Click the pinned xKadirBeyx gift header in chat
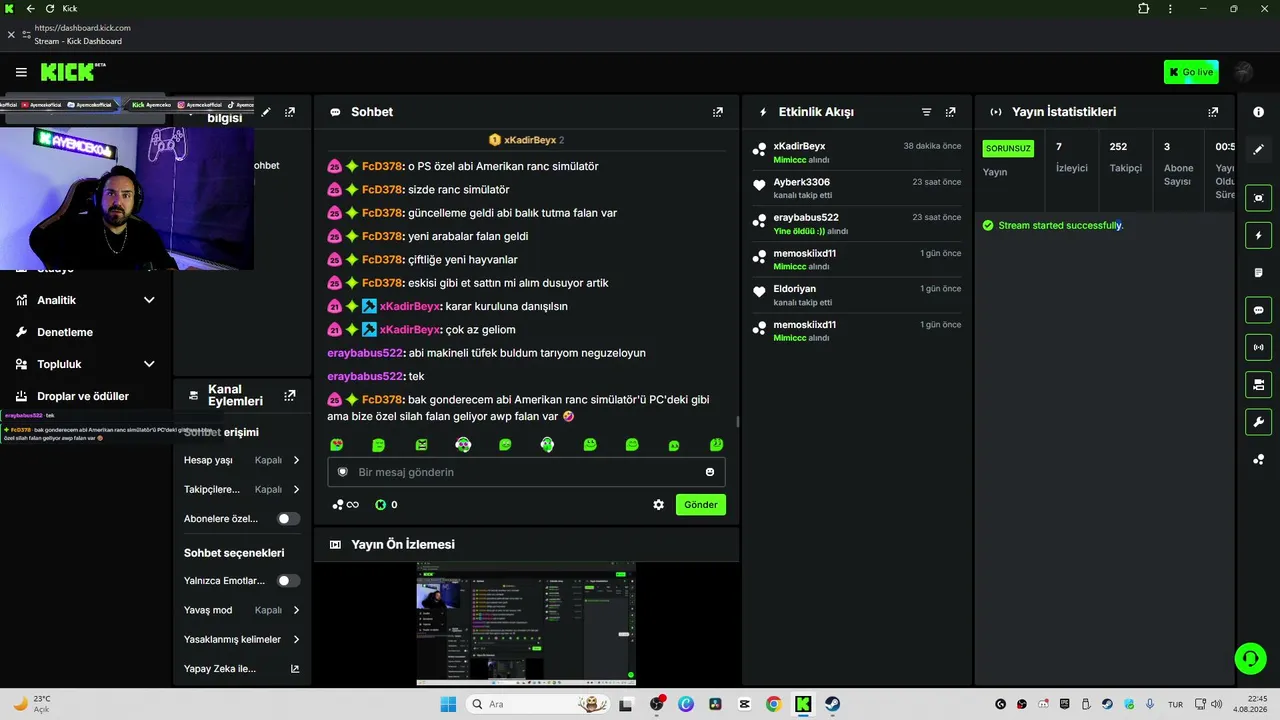 click(x=526, y=140)
